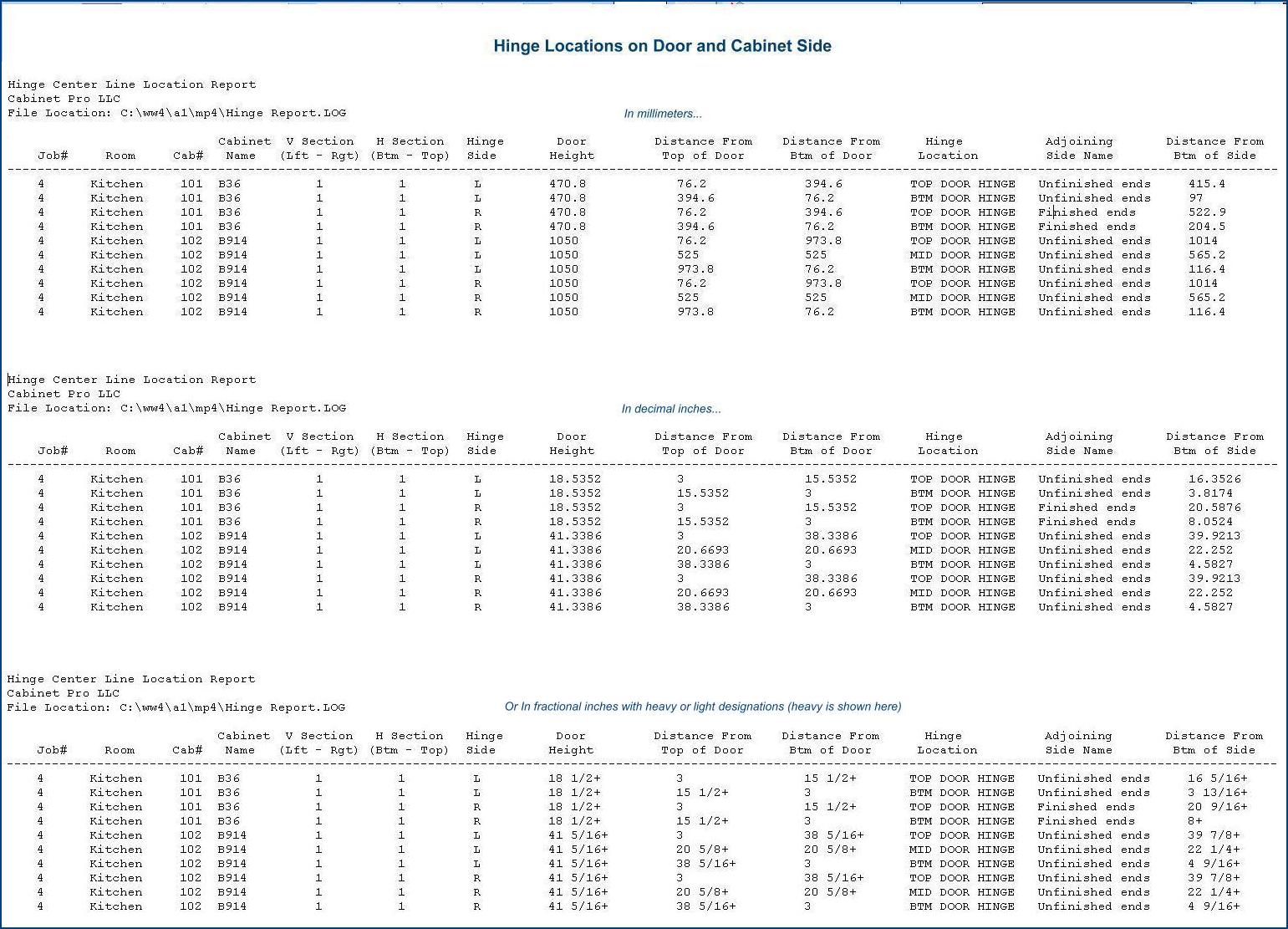Click 'Finished ends' in the 522.9 row
The height and width of the screenshot is (929, 1288).
pos(1087,212)
